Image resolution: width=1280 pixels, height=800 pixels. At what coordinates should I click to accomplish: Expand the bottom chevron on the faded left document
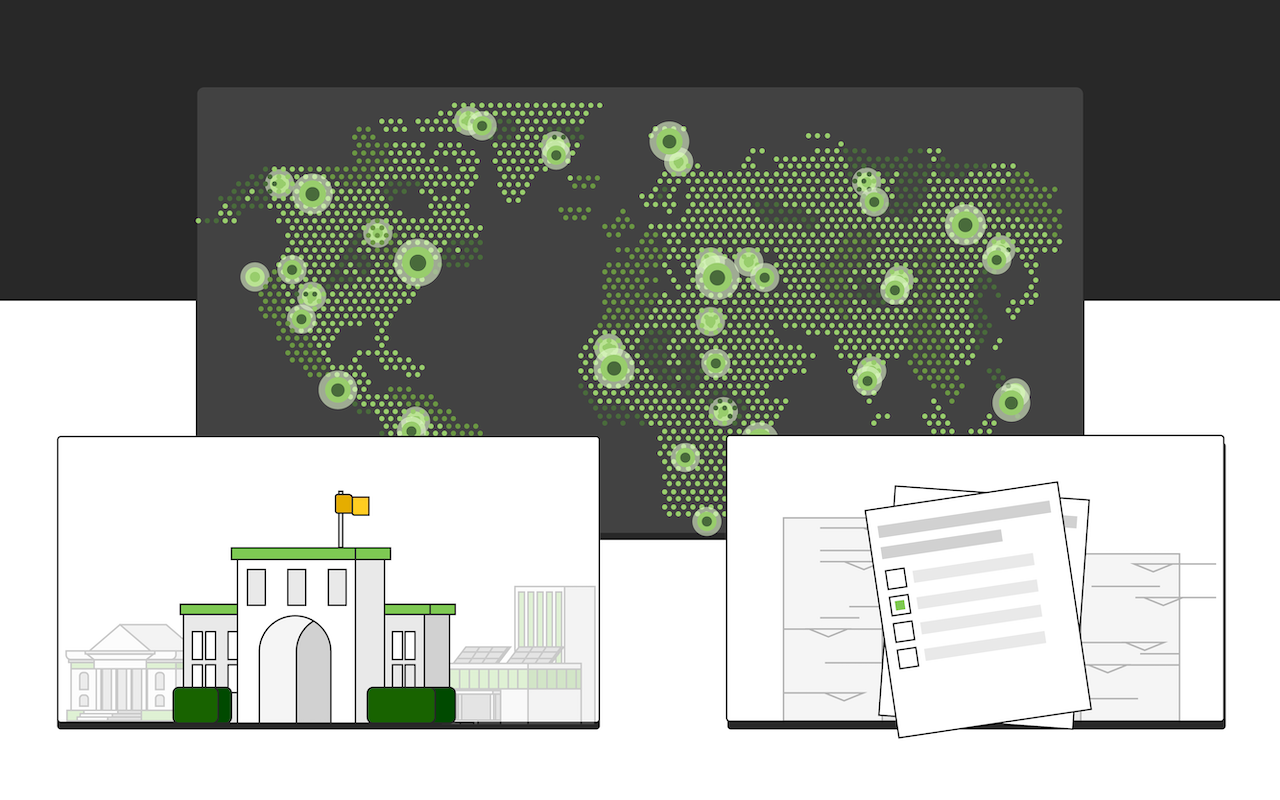[x=838, y=695]
